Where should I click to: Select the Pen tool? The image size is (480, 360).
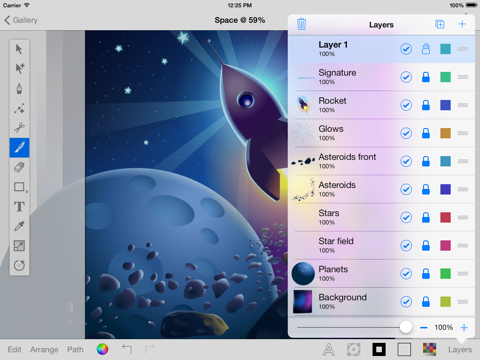[x=19, y=89]
